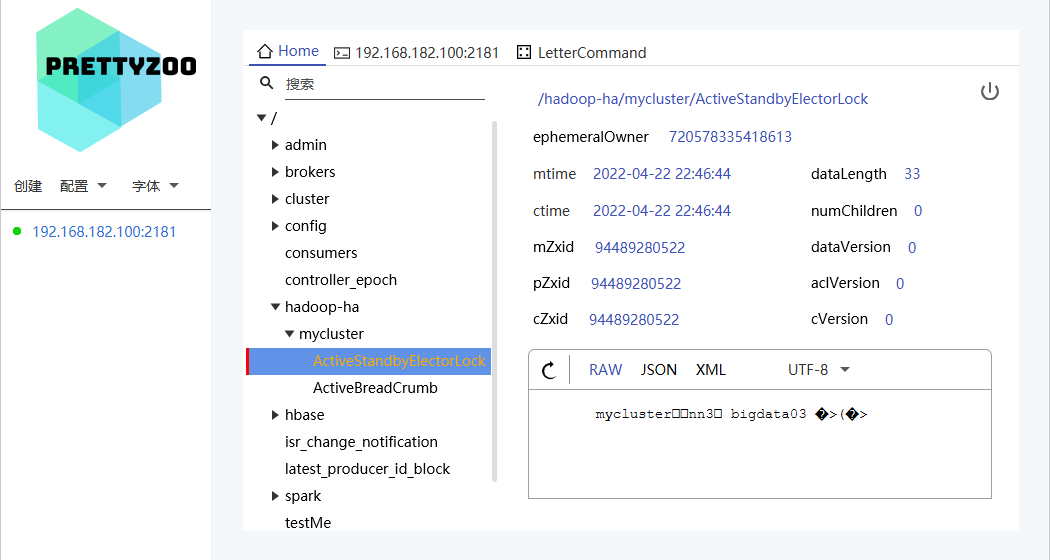
Task: Open the 字体 font dropdown menu
Action: click(155, 186)
